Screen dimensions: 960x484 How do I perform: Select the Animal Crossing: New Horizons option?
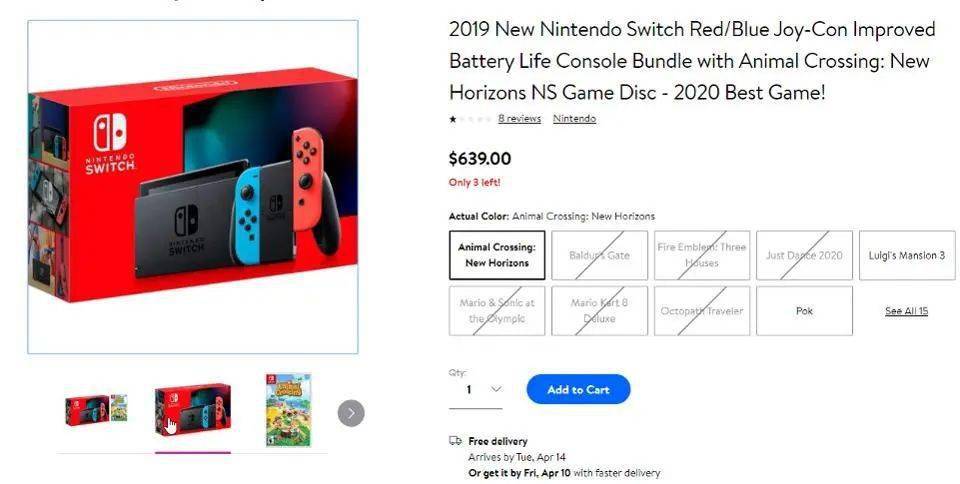497,255
